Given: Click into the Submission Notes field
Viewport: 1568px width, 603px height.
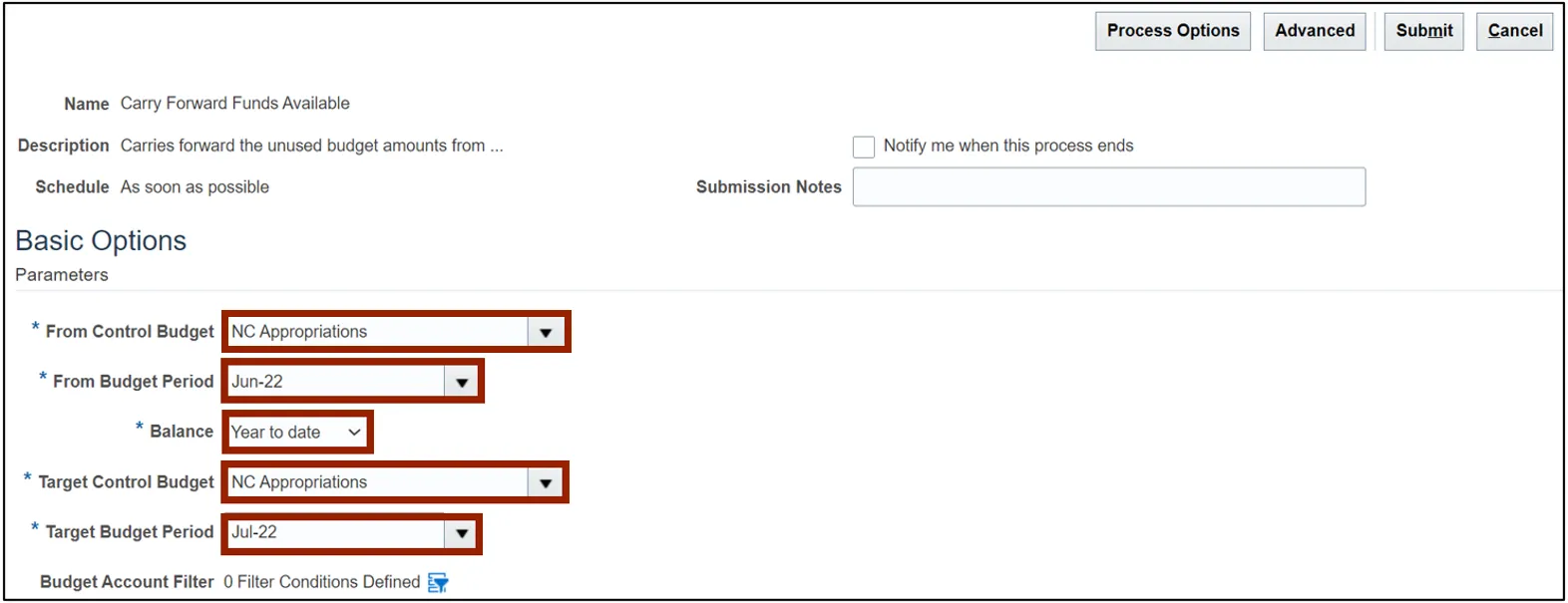Looking at the screenshot, I should (1108, 187).
